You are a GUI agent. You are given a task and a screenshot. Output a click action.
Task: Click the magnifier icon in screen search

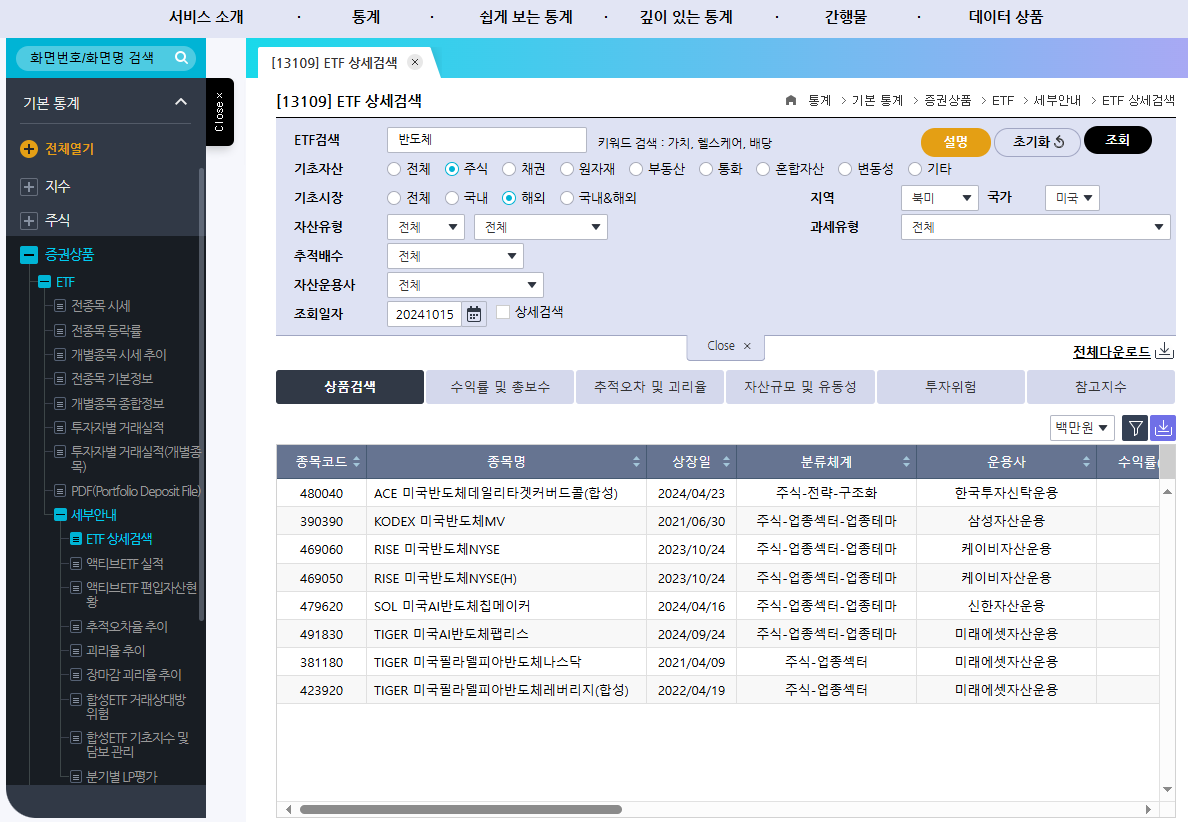pos(181,58)
